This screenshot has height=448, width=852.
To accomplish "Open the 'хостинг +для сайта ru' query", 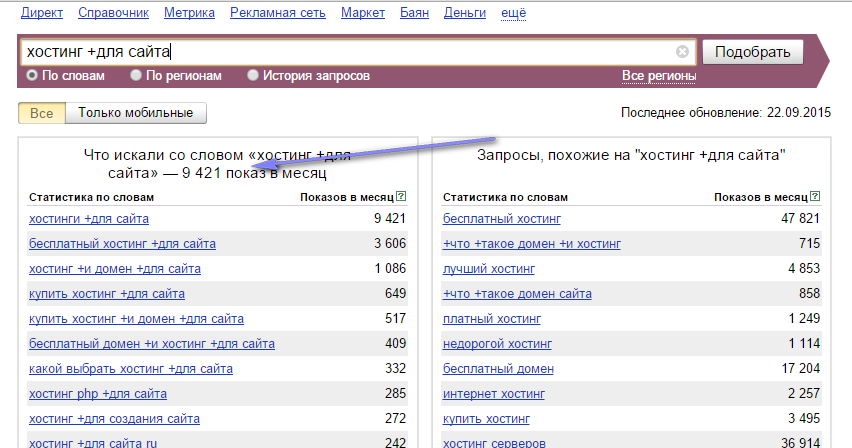I will tap(93, 443).
